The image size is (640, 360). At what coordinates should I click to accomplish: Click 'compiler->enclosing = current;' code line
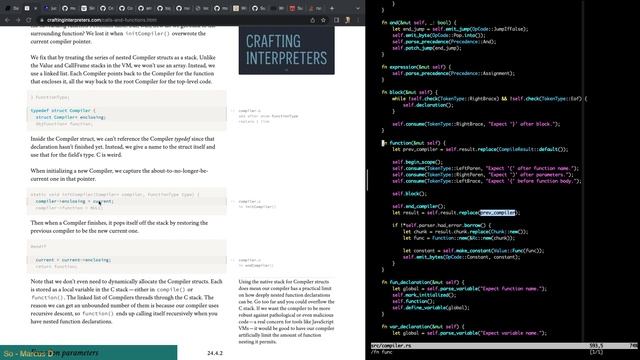click(75, 201)
